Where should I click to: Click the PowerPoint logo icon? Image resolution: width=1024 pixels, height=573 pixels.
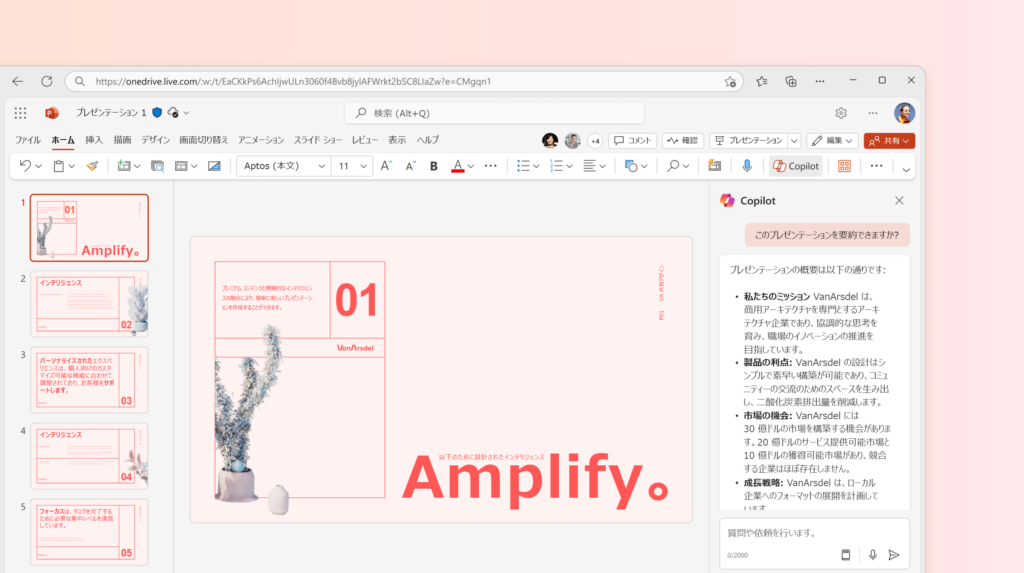[x=52, y=113]
